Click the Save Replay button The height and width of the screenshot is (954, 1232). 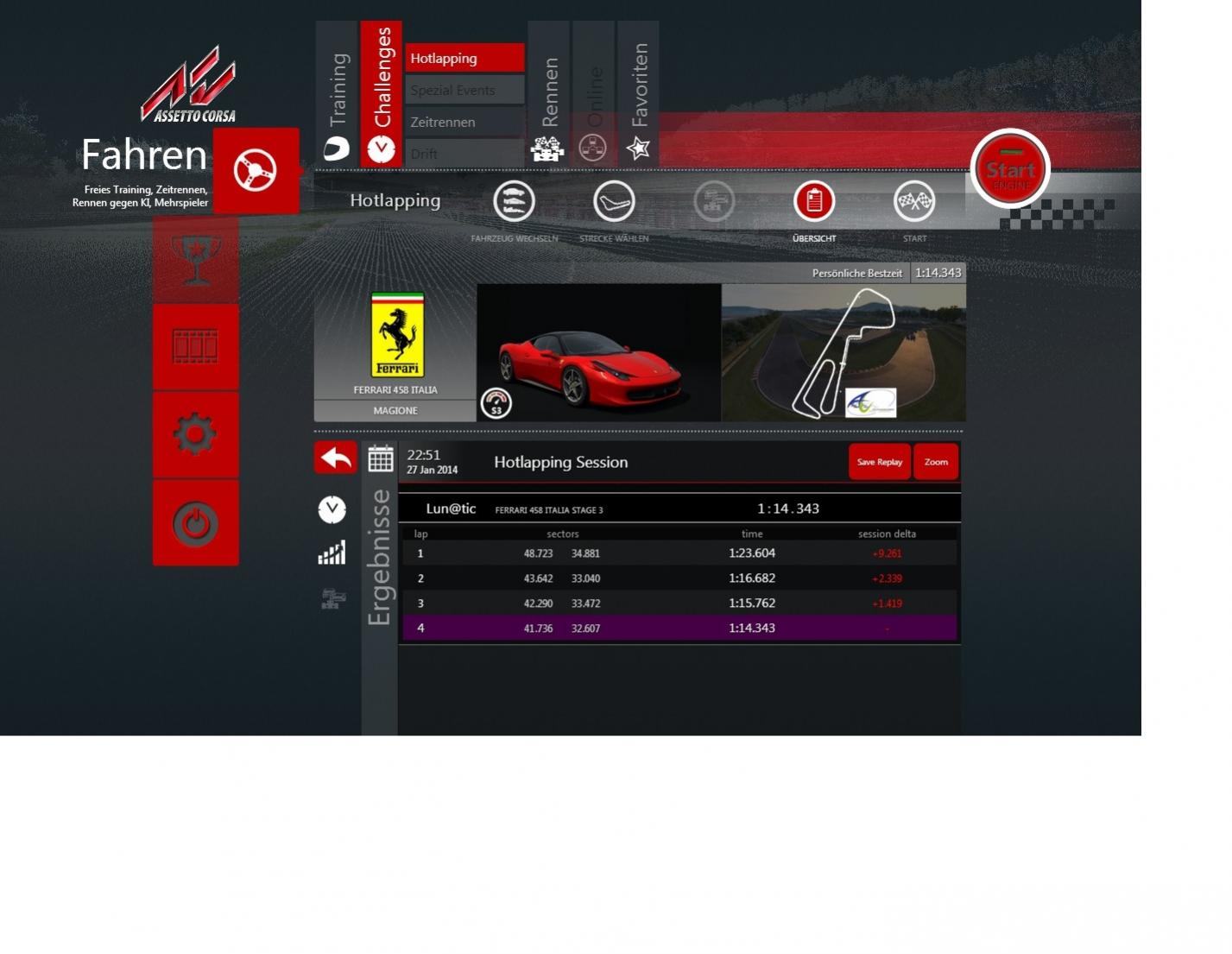[880, 462]
